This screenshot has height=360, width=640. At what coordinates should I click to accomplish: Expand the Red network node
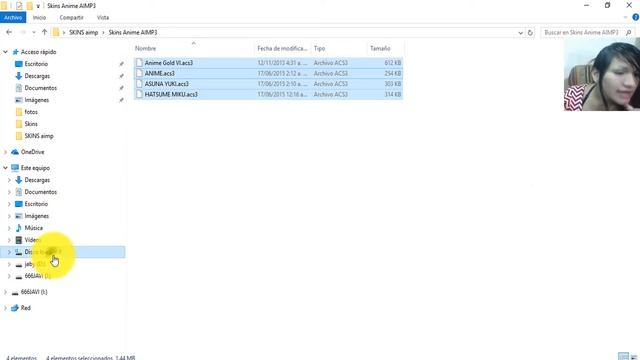pyautogui.click(x=5, y=308)
